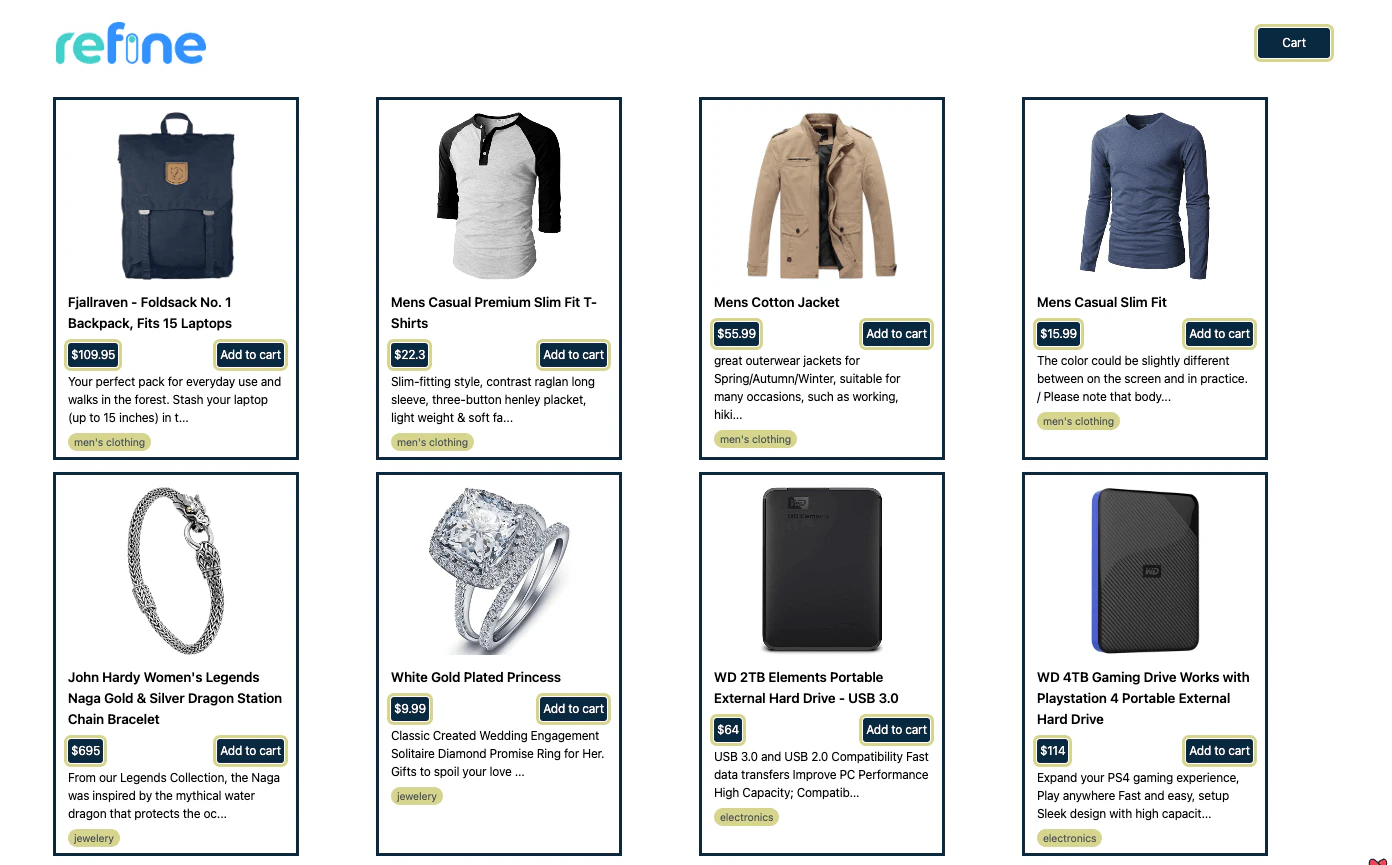Add WD 2TB Elements drive to cart
1392x865 pixels.
tap(896, 730)
